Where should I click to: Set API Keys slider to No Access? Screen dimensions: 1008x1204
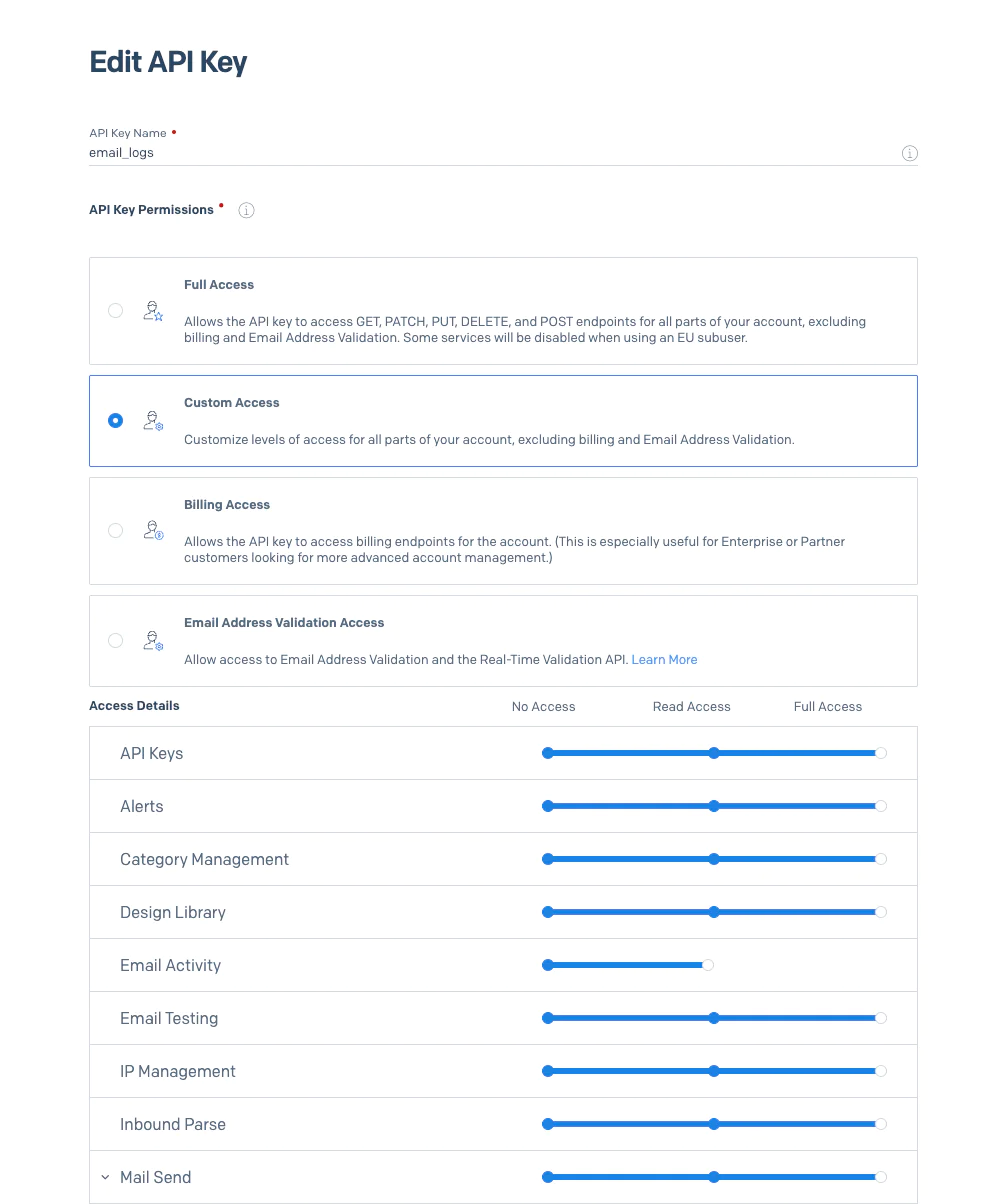[x=548, y=753]
